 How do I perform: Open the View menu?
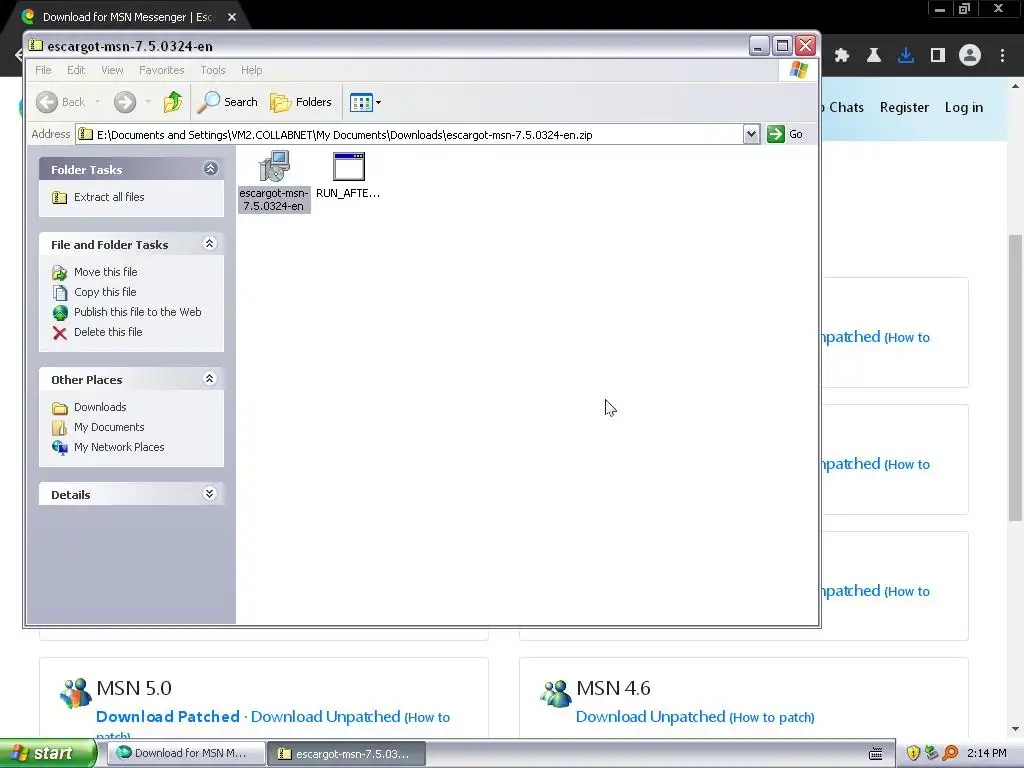(112, 70)
